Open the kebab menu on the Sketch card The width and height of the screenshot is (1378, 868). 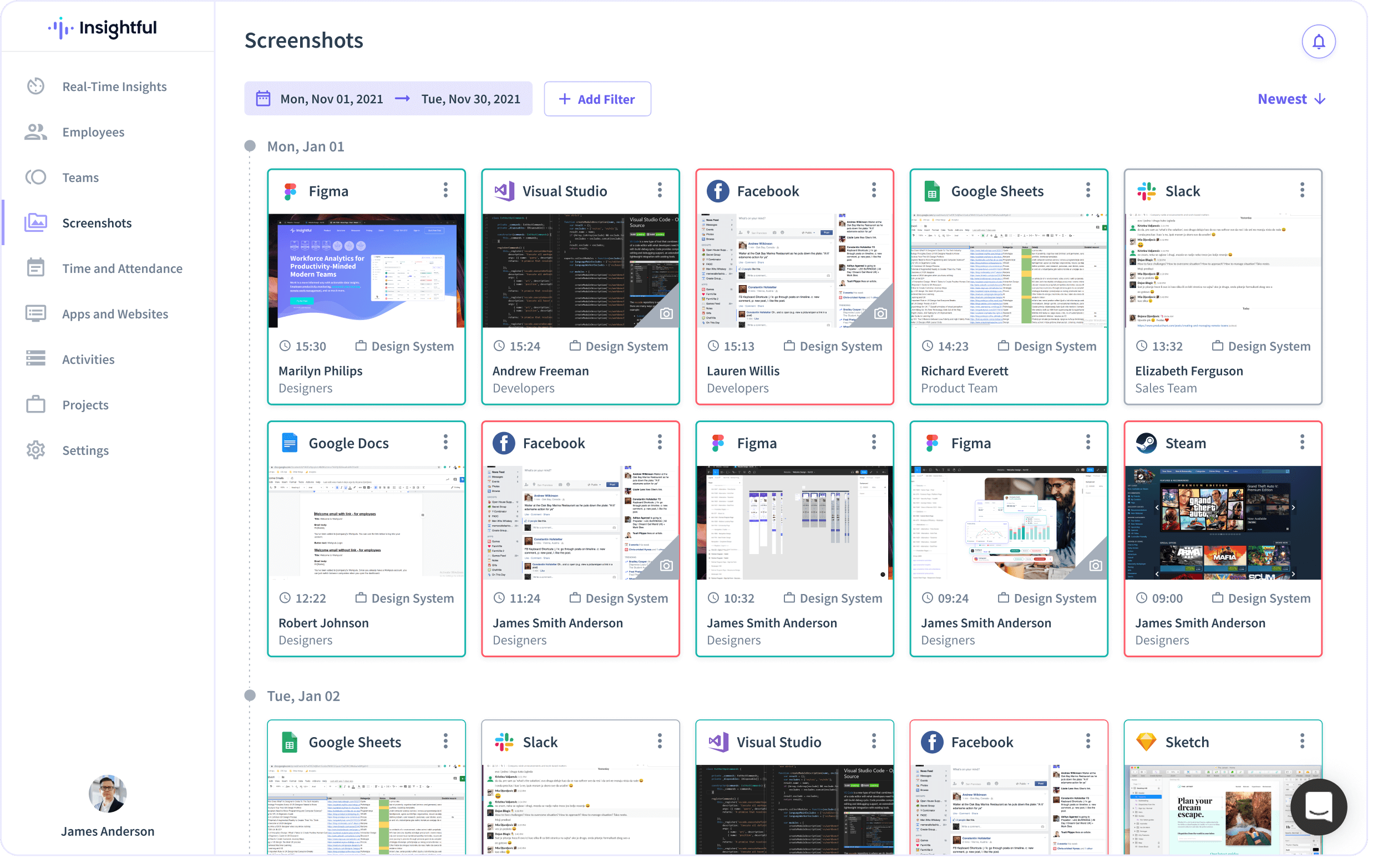click(x=1302, y=740)
